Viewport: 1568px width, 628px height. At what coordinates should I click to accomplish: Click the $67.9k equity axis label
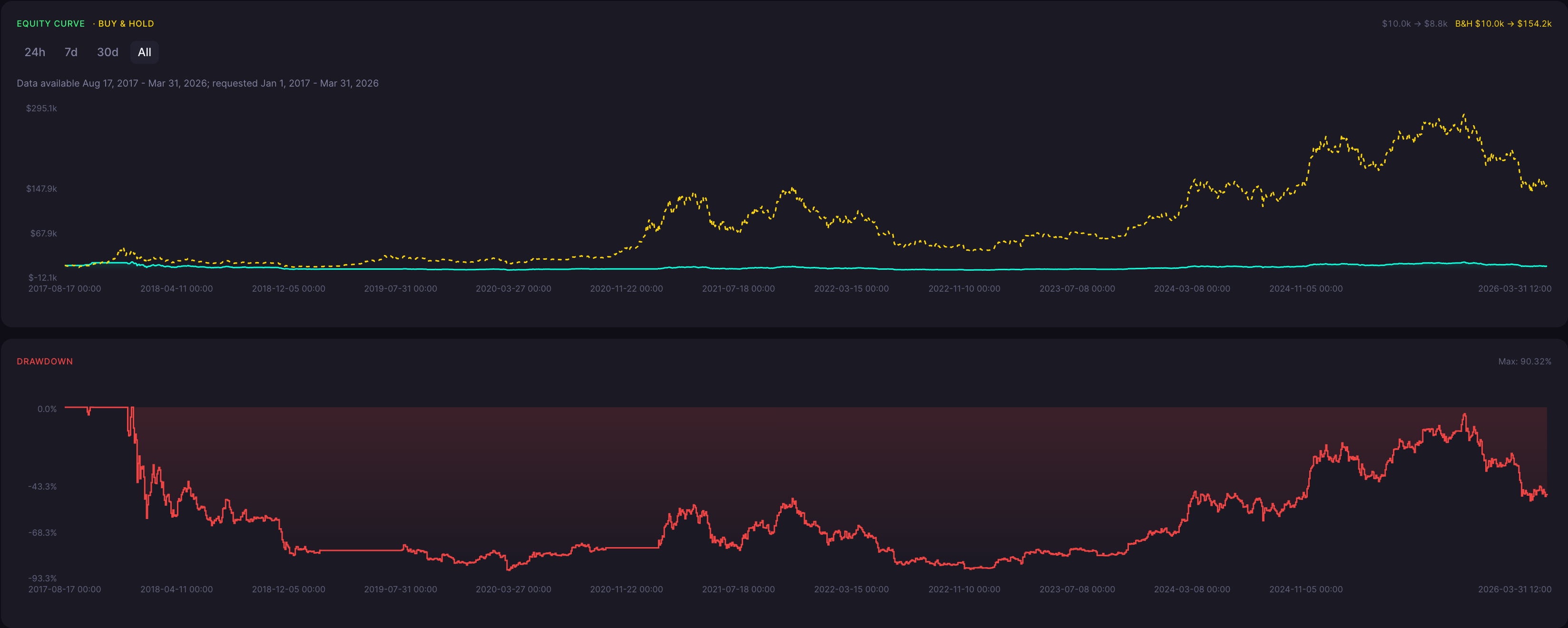pyautogui.click(x=44, y=234)
